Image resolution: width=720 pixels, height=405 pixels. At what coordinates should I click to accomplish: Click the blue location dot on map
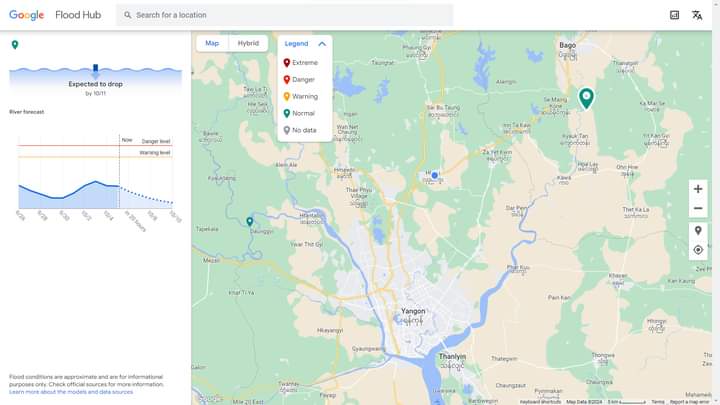[434, 175]
